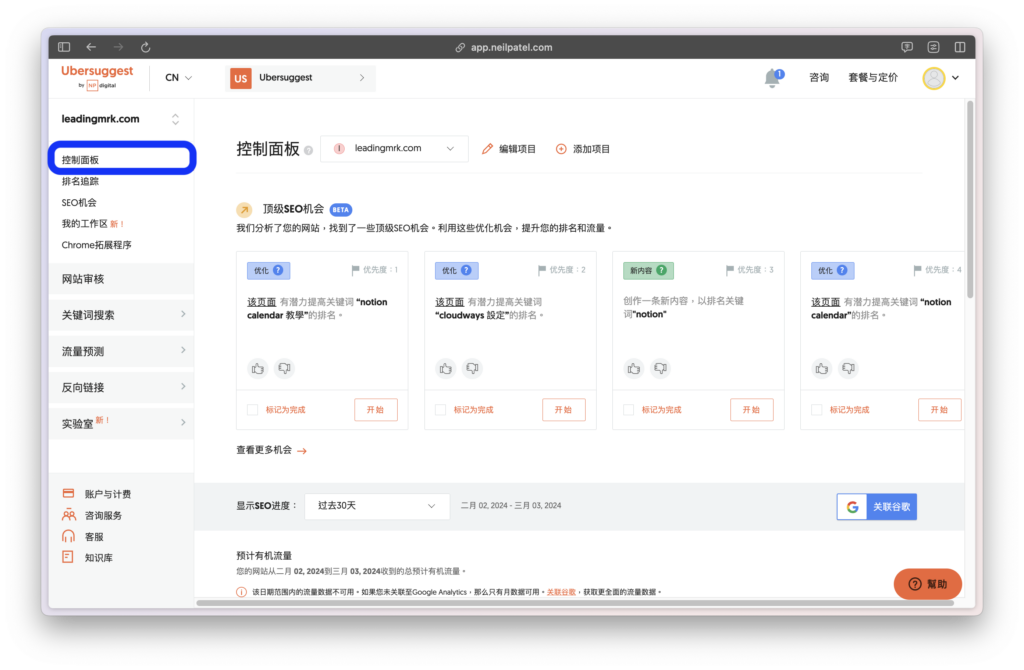Viewport: 1024px width, 670px height.
Task: Open the leadingmrk.com project dropdown beside title
Action: [x=394, y=148]
